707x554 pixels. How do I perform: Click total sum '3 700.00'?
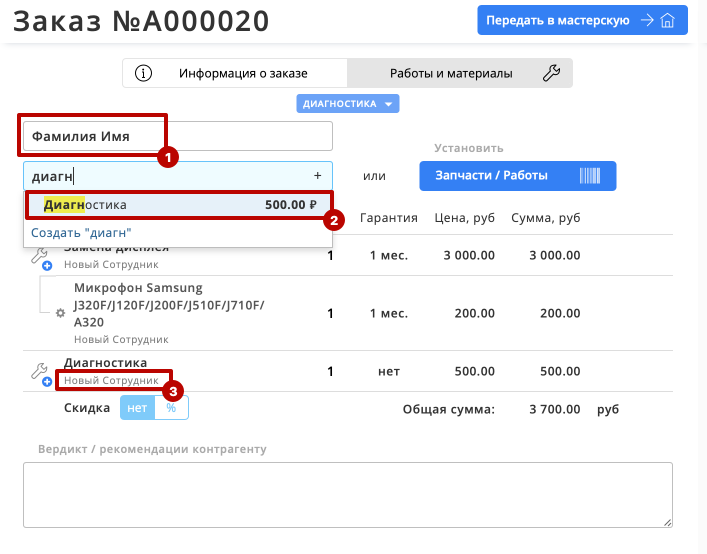[x=555, y=409]
